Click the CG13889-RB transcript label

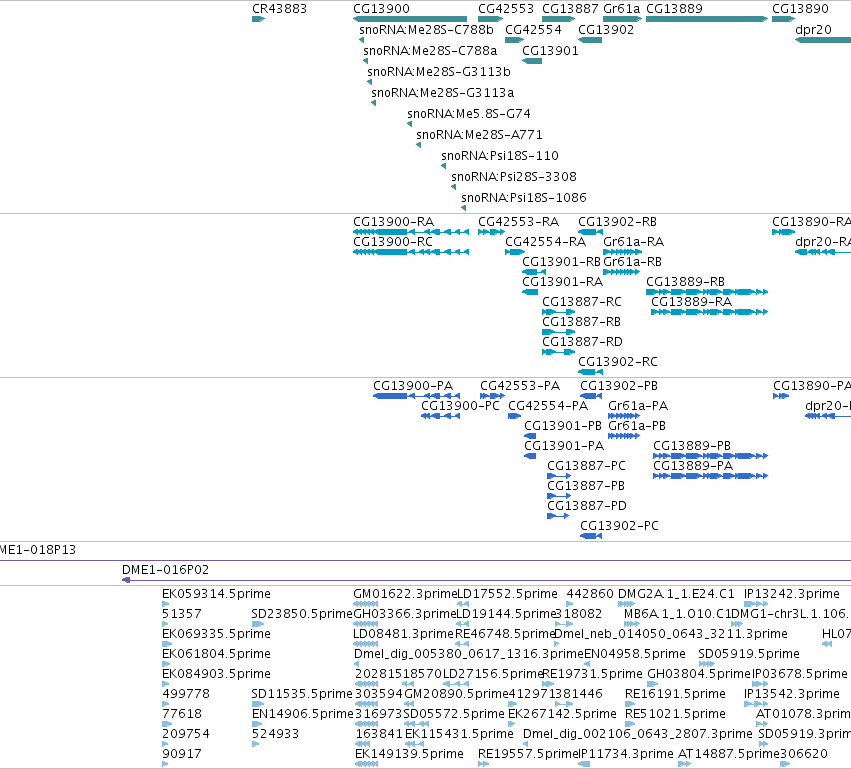click(685, 282)
